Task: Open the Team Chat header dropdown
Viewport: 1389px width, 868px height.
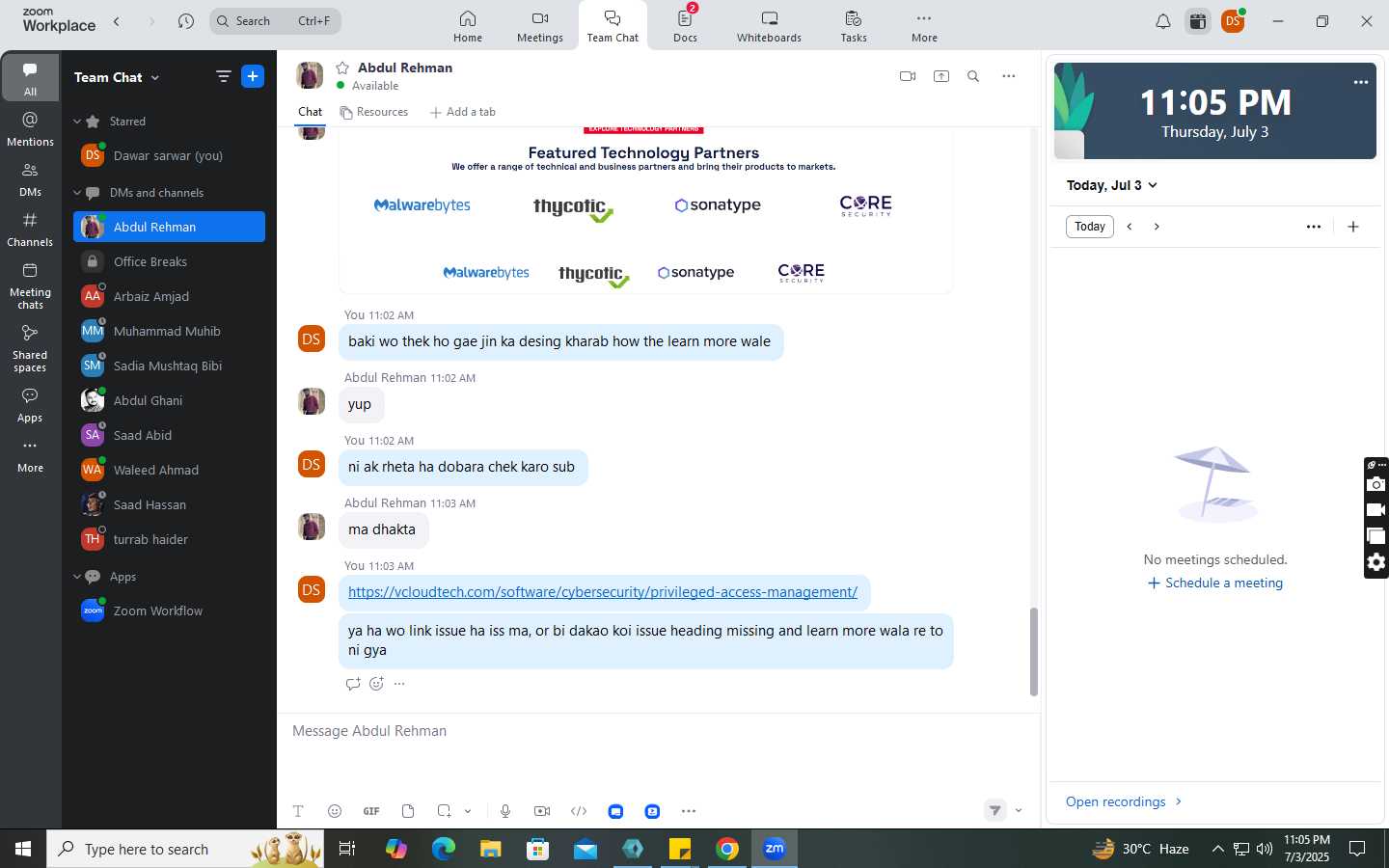Action: (x=117, y=77)
